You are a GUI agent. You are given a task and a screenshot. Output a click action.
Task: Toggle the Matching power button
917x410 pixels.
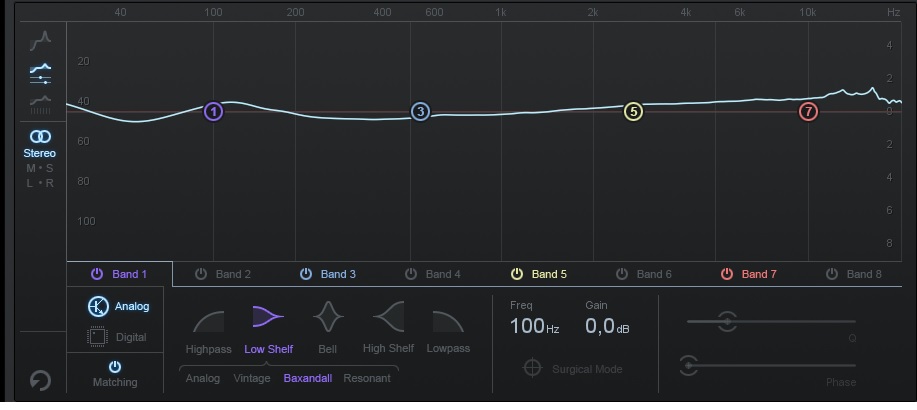tap(115, 367)
